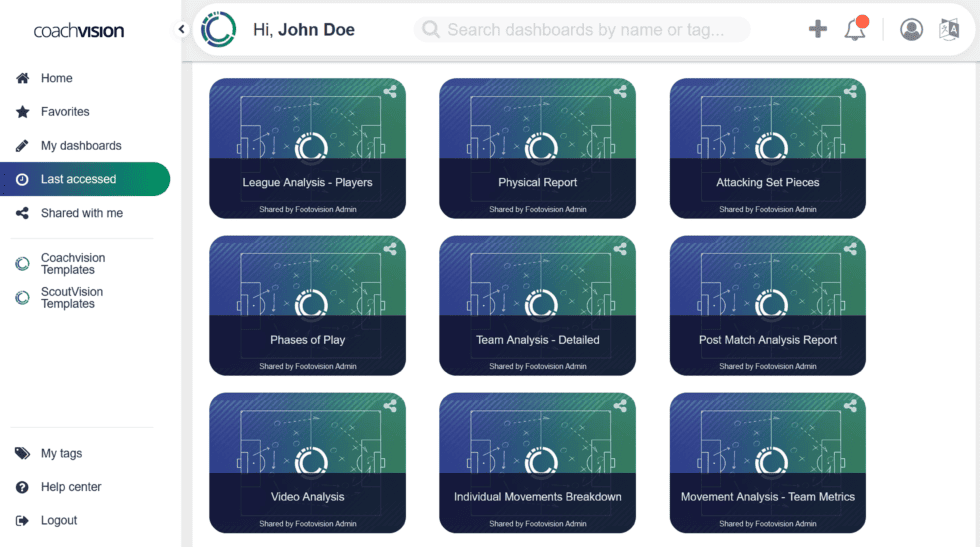The height and width of the screenshot is (547, 980).
Task: Click share icon on Physical Report card
Action: [620, 92]
